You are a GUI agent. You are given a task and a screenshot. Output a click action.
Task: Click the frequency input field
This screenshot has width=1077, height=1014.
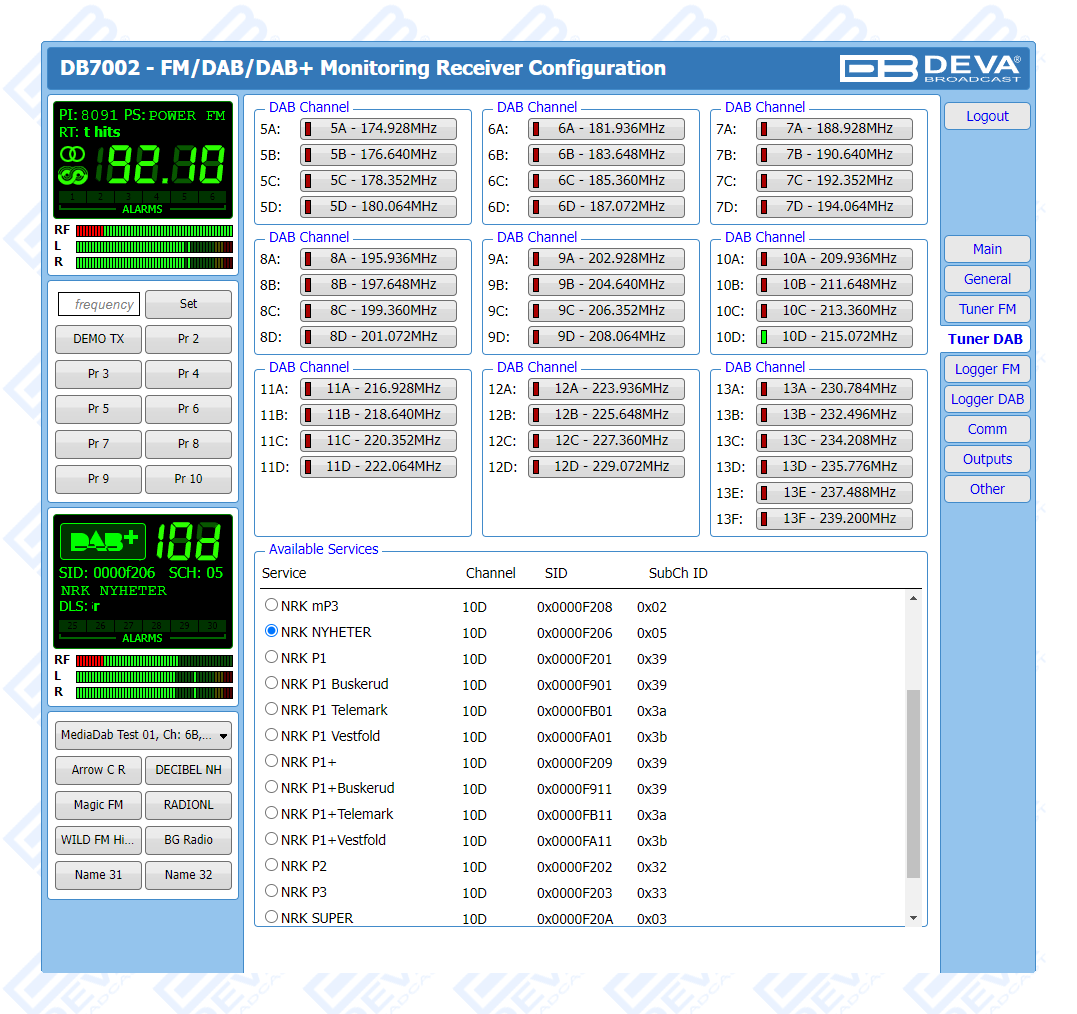coord(99,304)
